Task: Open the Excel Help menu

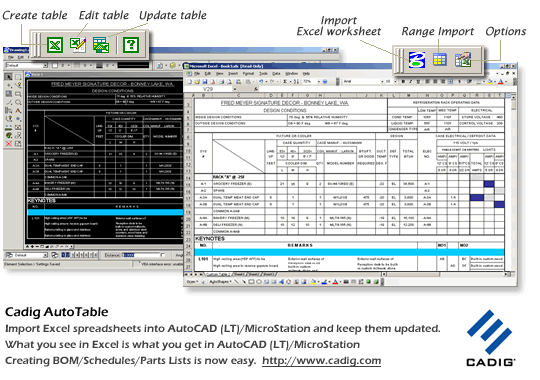Action: point(306,74)
